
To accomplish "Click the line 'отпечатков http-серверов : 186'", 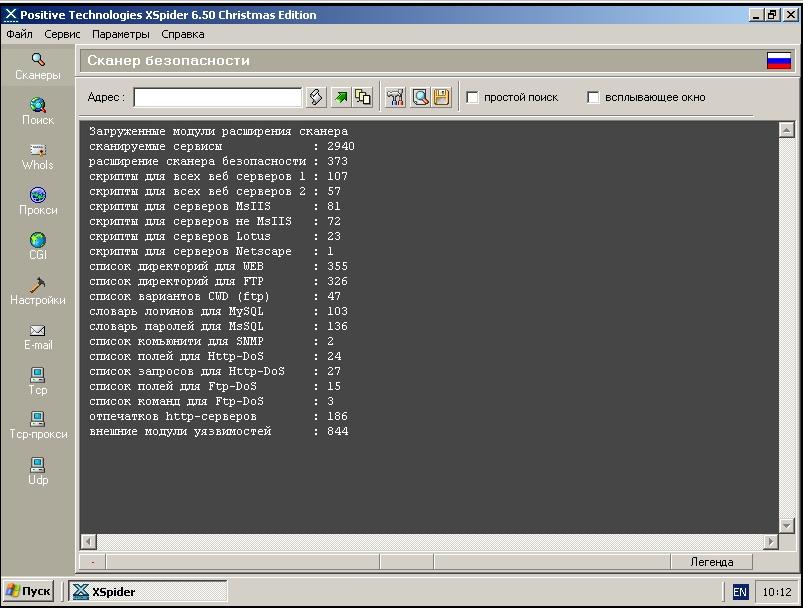I will point(218,416).
